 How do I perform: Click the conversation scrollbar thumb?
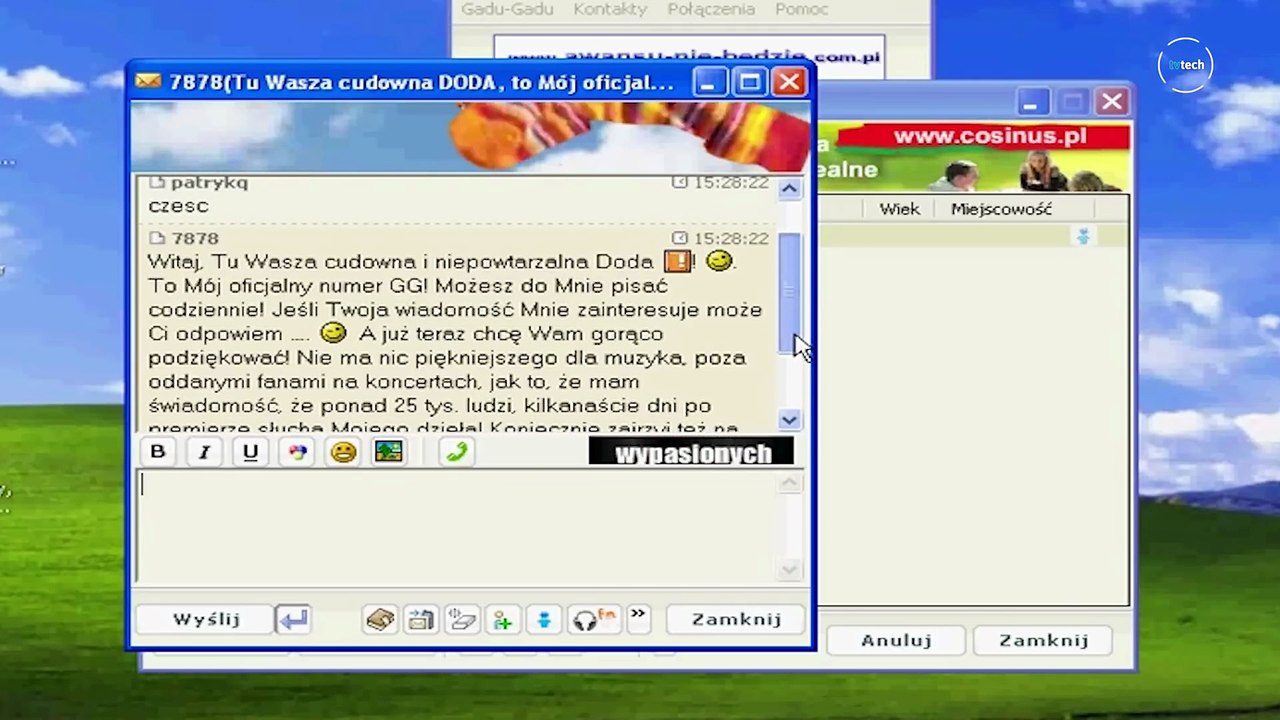tap(789, 292)
